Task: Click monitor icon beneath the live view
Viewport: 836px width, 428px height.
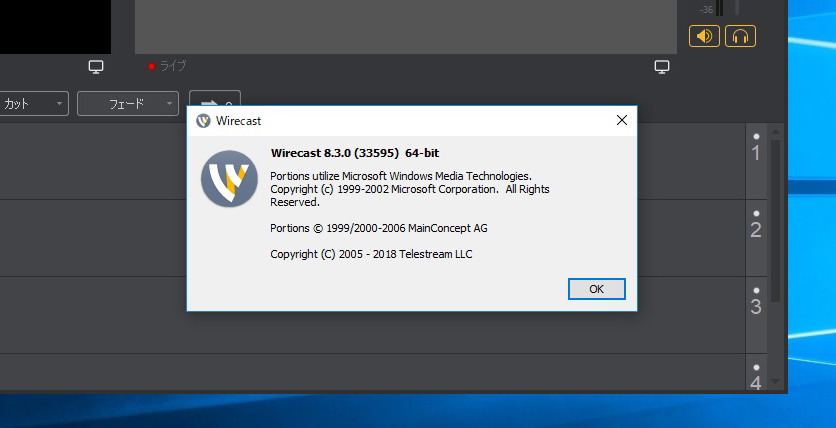Action: point(662,67)
